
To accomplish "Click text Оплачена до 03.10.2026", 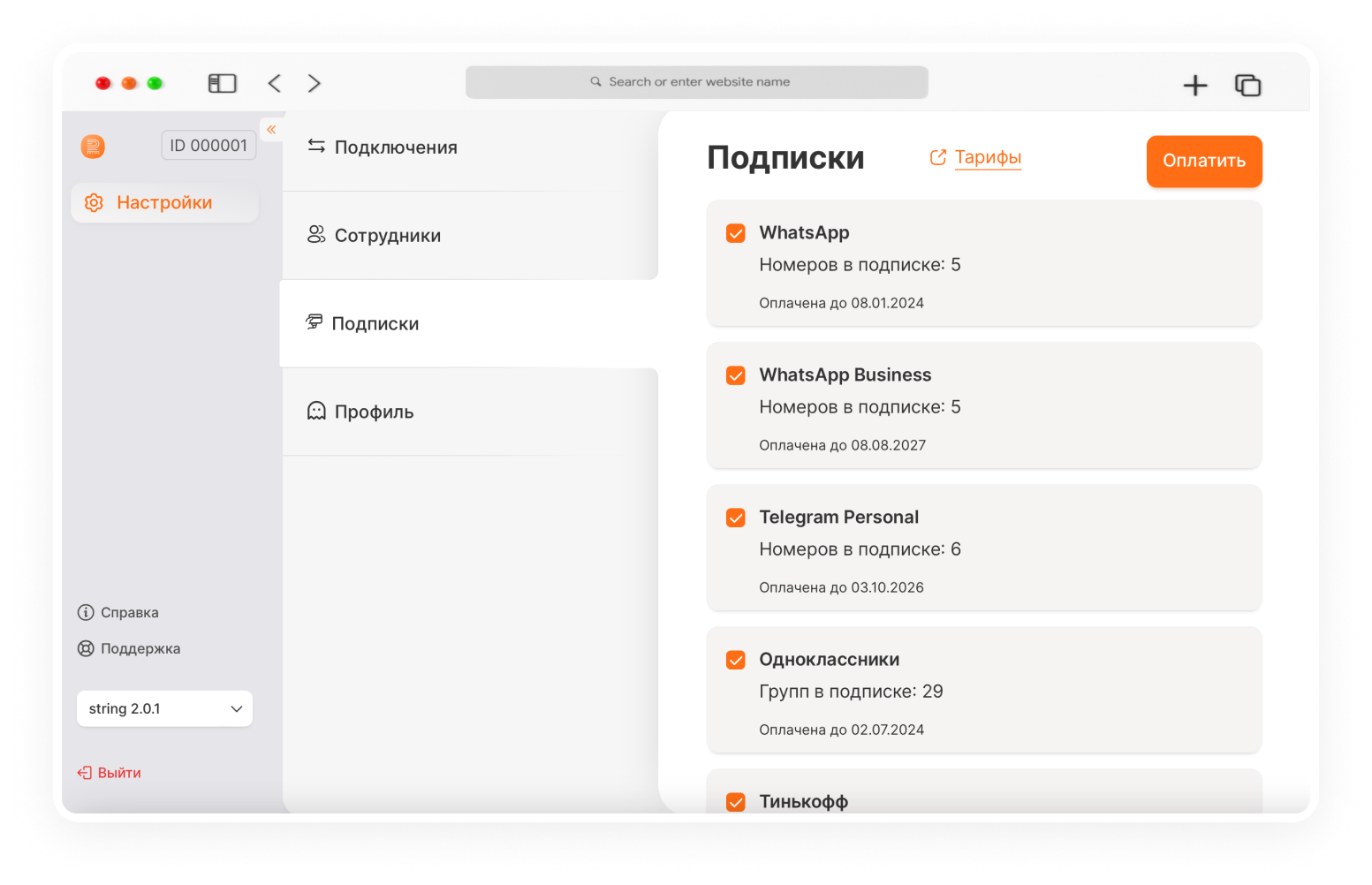I will tap(841, 587).
